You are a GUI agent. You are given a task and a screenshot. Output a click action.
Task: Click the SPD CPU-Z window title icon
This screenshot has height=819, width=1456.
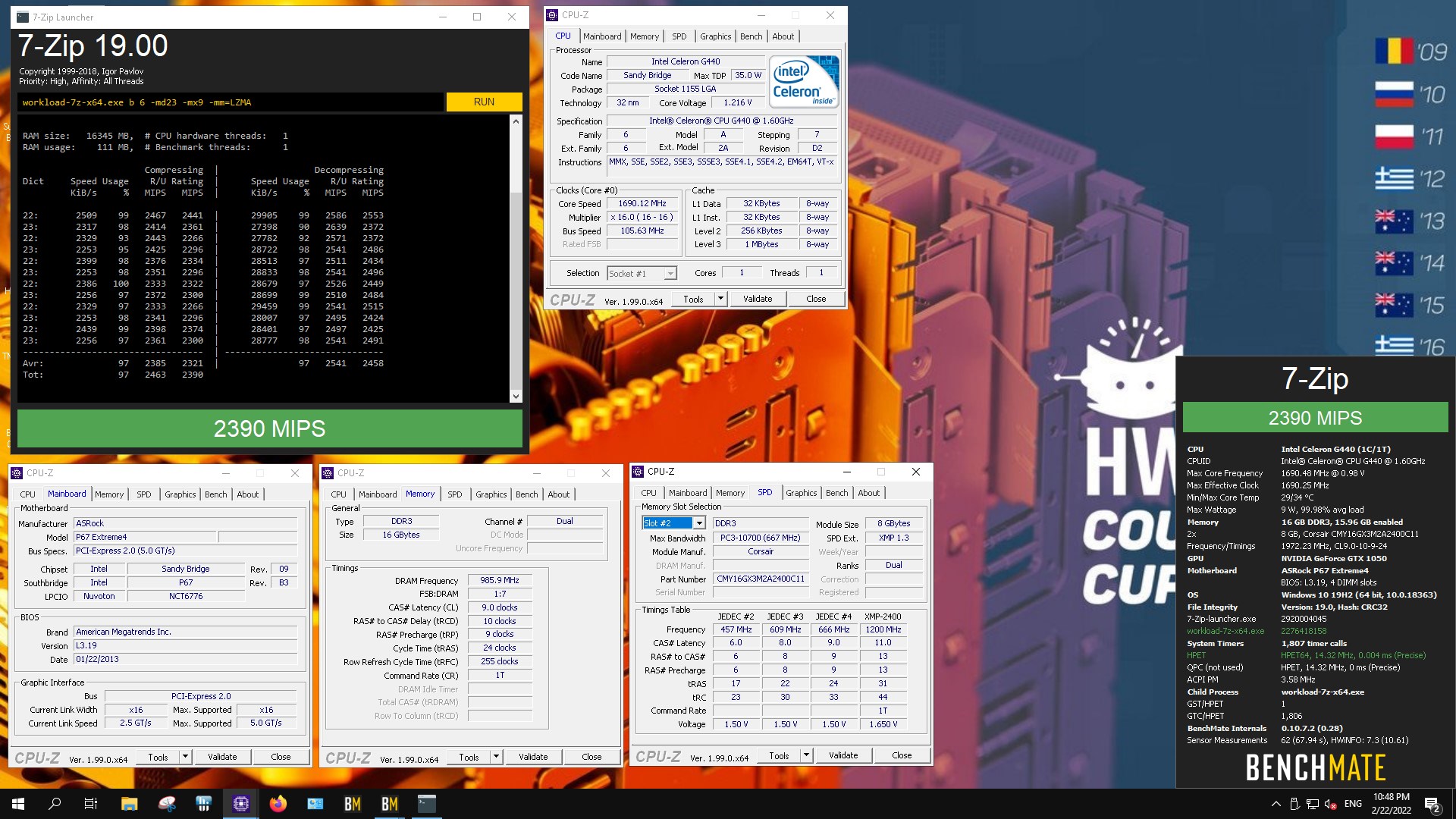point(639,472)
